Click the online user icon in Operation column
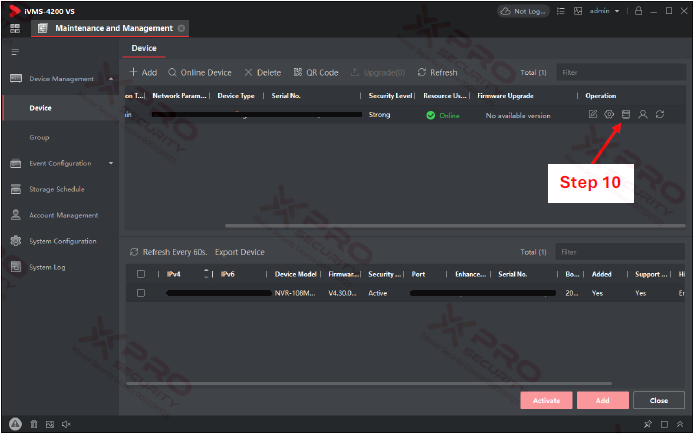This screenshot has height=434, width=694. pyautogui.click(x=643, y=115)
